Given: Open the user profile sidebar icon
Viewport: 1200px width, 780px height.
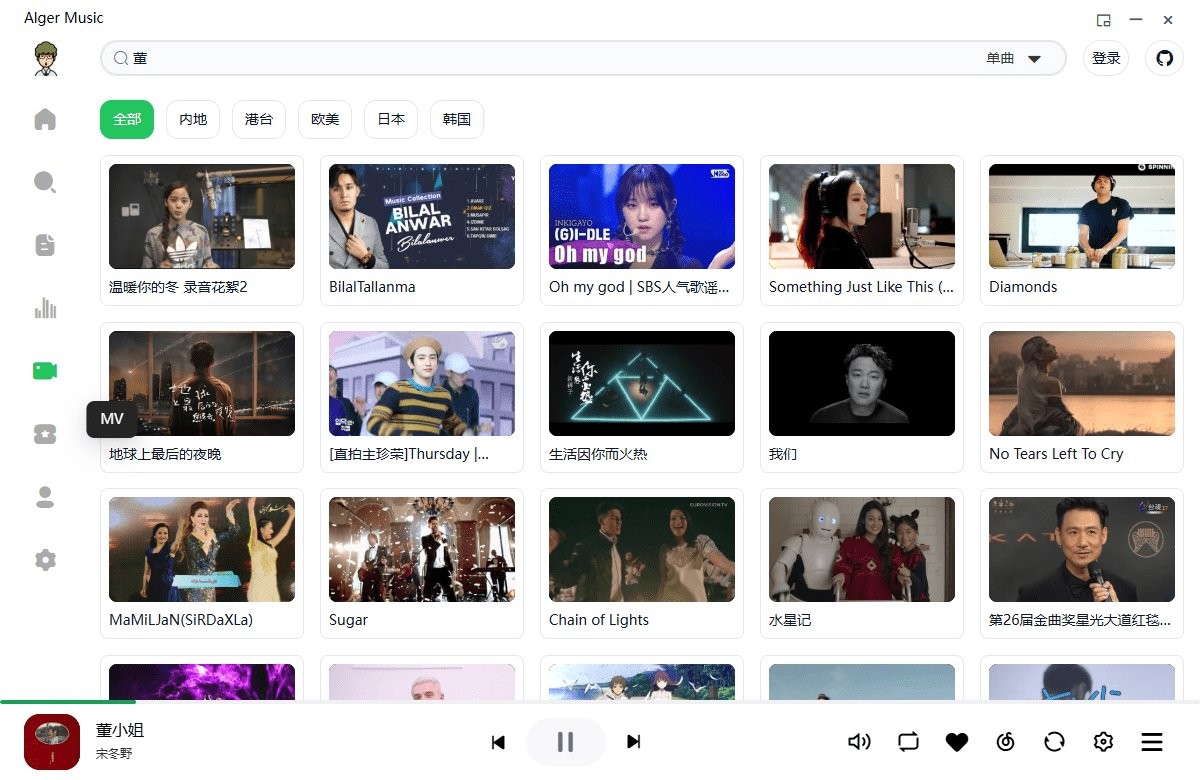Looking at the screenshot, I should click(x=45, y=497).
